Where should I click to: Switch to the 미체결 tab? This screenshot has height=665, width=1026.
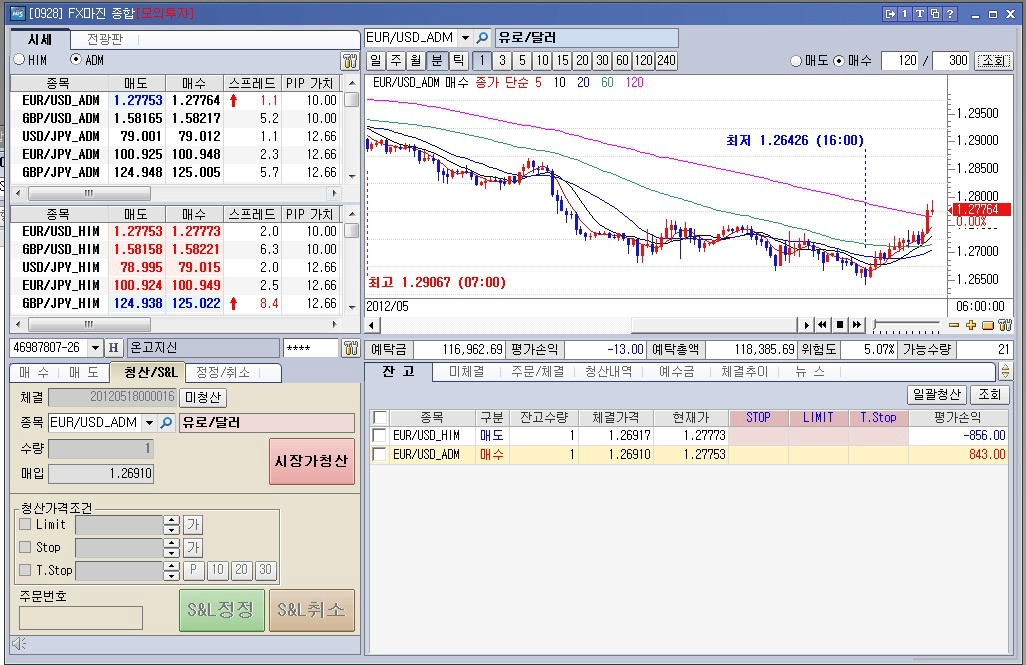point(467,372)
